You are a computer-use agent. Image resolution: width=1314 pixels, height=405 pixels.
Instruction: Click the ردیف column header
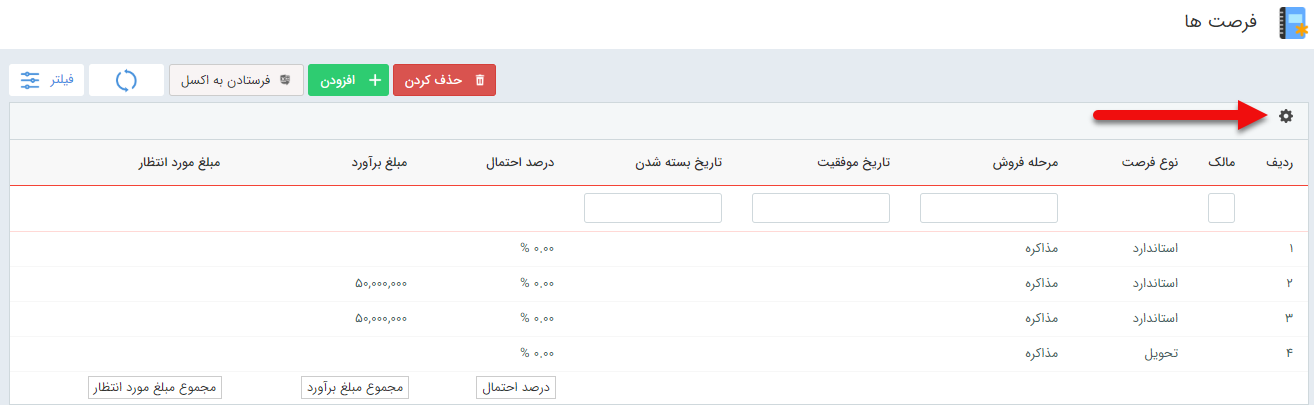pyautogui.click(x=1281, y=162)
